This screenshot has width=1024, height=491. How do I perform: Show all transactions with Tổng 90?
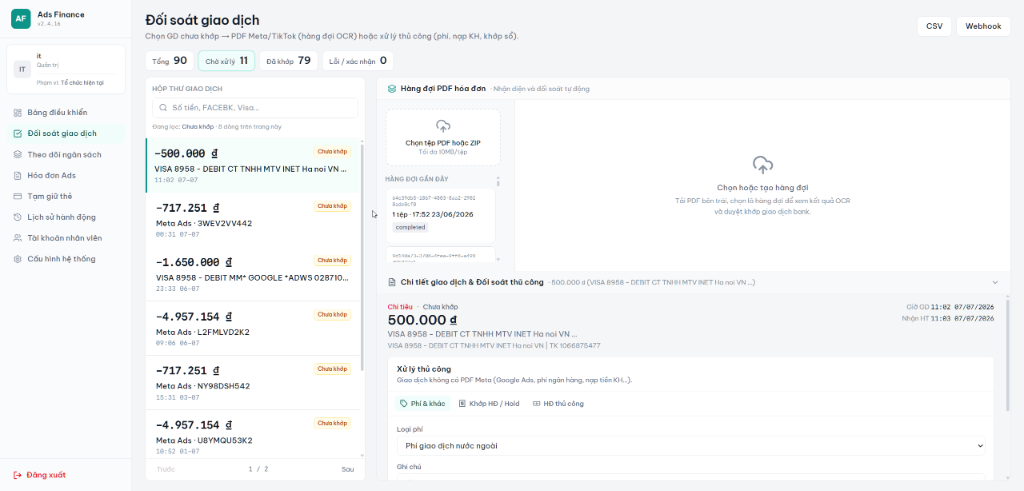point(170,61)
